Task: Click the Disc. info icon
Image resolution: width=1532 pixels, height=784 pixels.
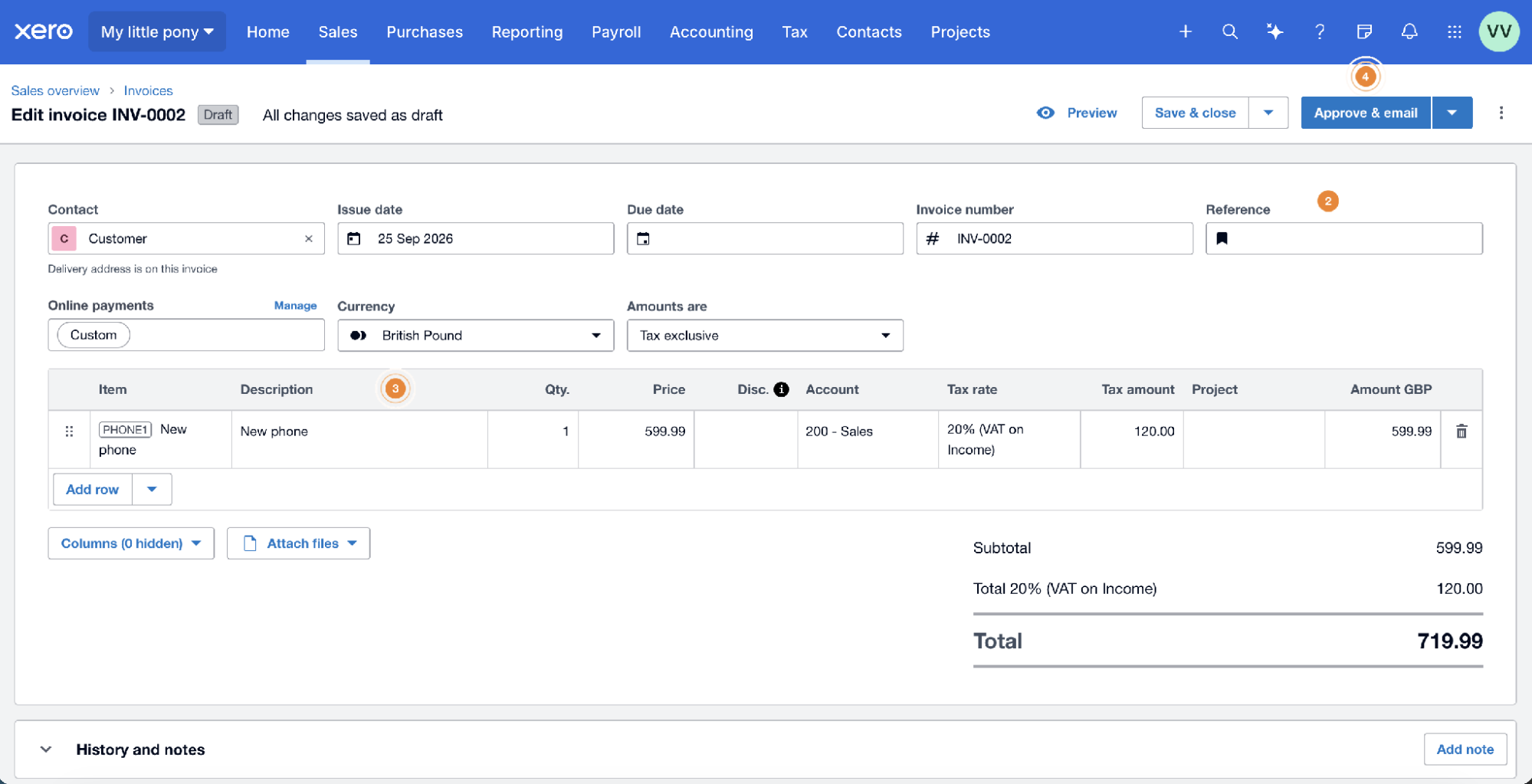Action: (781, 389)
